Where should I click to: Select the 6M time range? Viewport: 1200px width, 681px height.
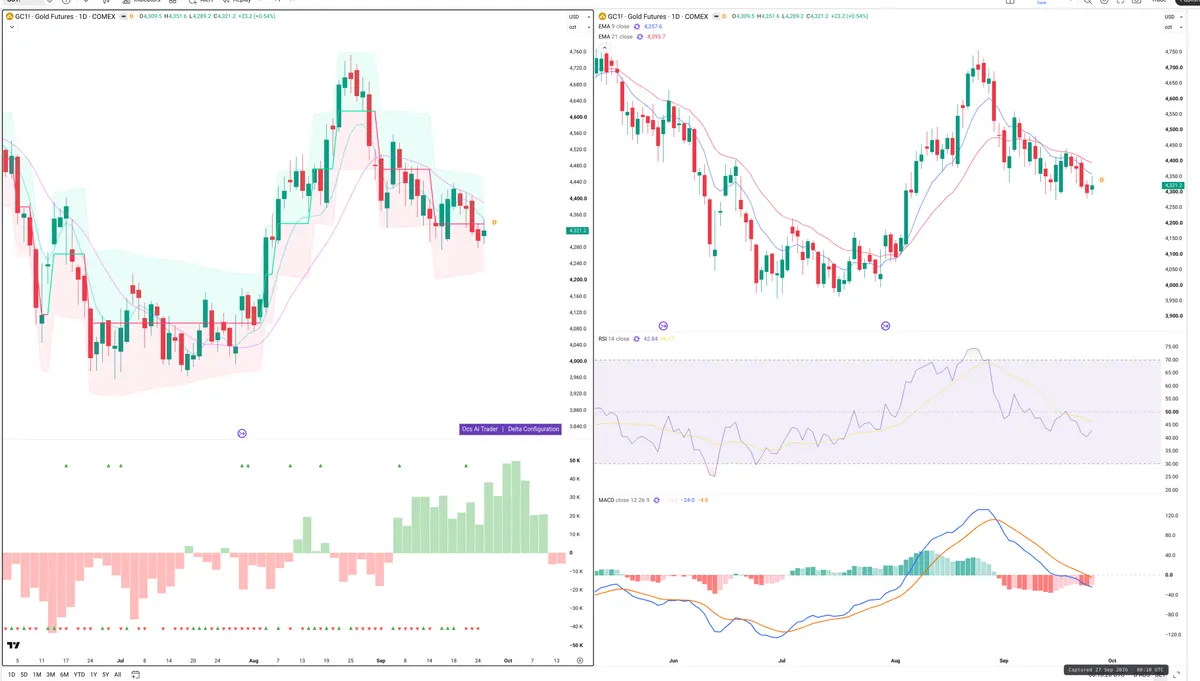64,675
